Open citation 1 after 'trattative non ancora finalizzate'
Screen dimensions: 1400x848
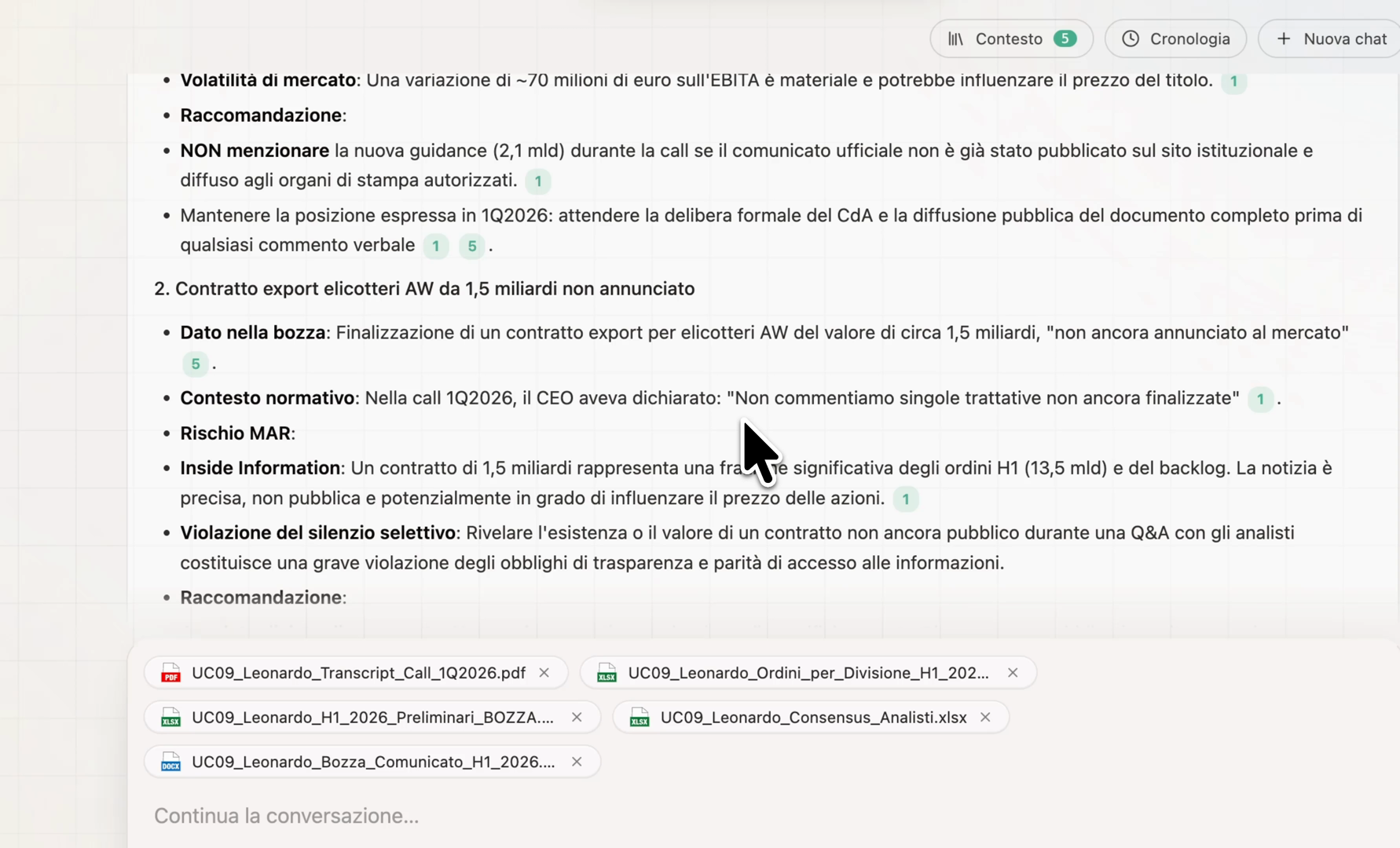point(1261,399)
